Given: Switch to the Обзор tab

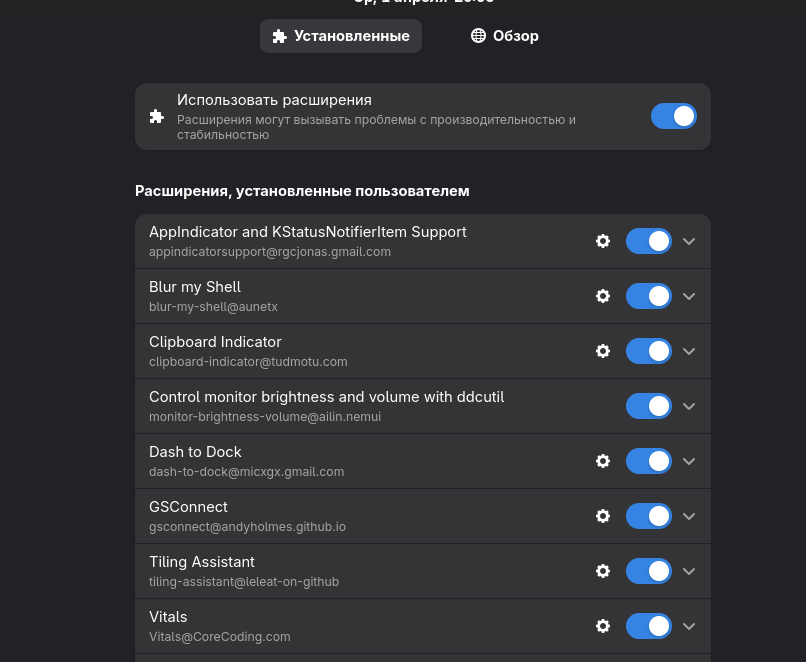Looking at the screenshot, I should tap(505, 36).
